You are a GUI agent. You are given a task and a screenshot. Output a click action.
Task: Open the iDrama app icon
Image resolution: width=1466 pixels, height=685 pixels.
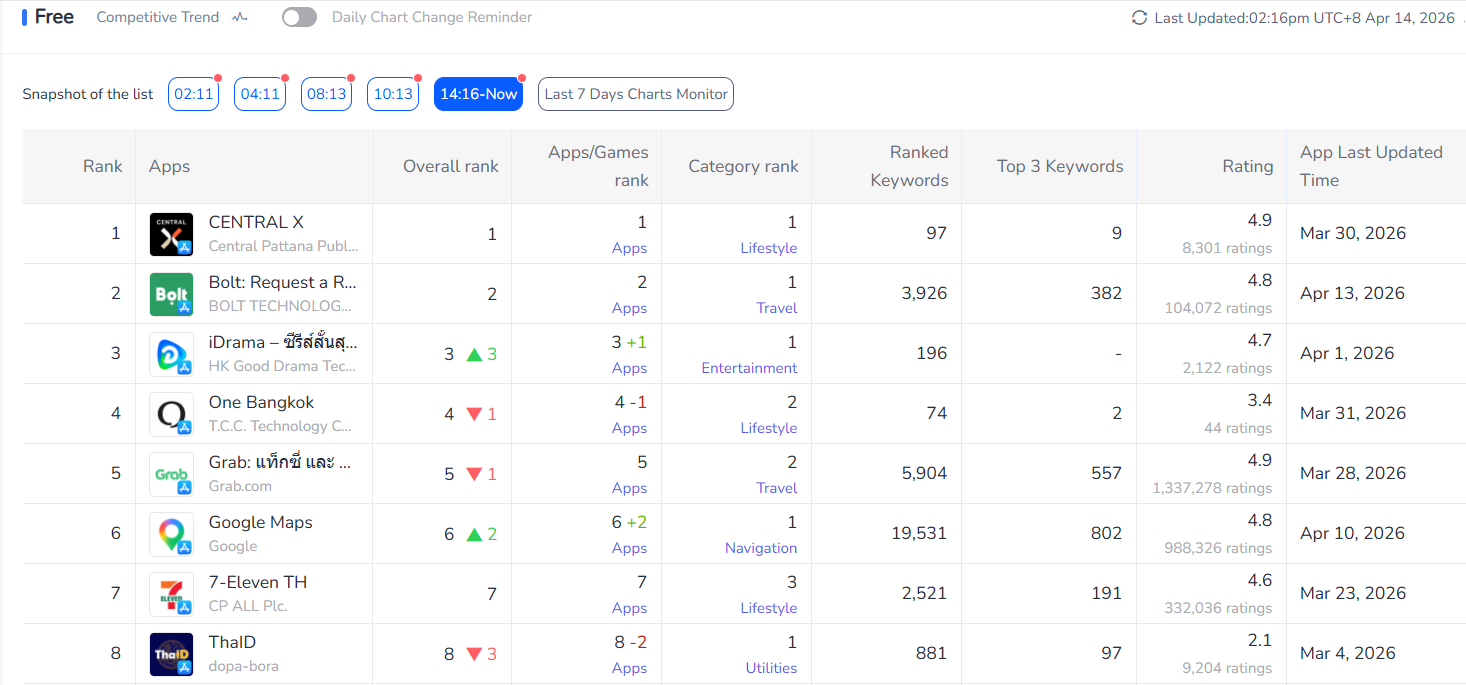[171, 353]
